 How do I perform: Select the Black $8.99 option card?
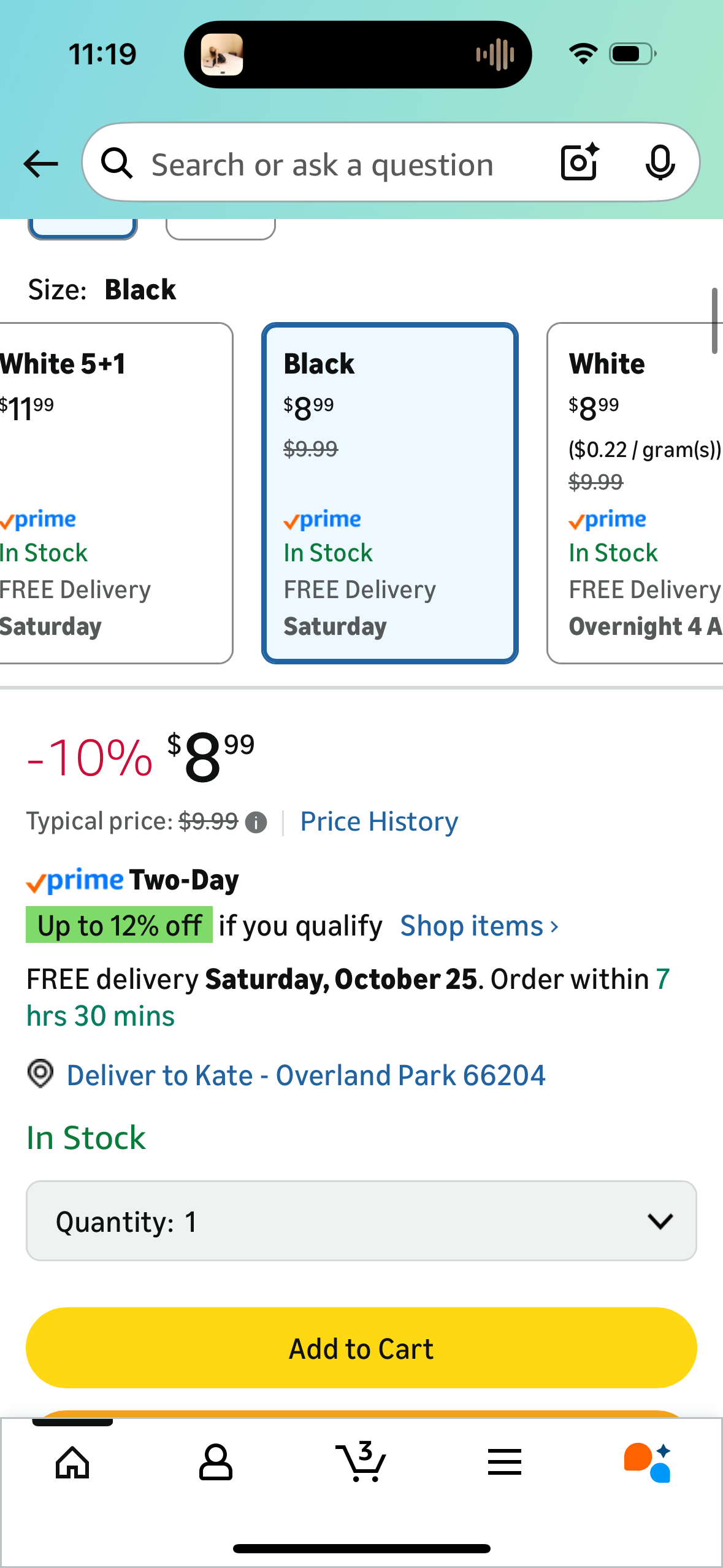pyautogui.click(x=390, y=493)
